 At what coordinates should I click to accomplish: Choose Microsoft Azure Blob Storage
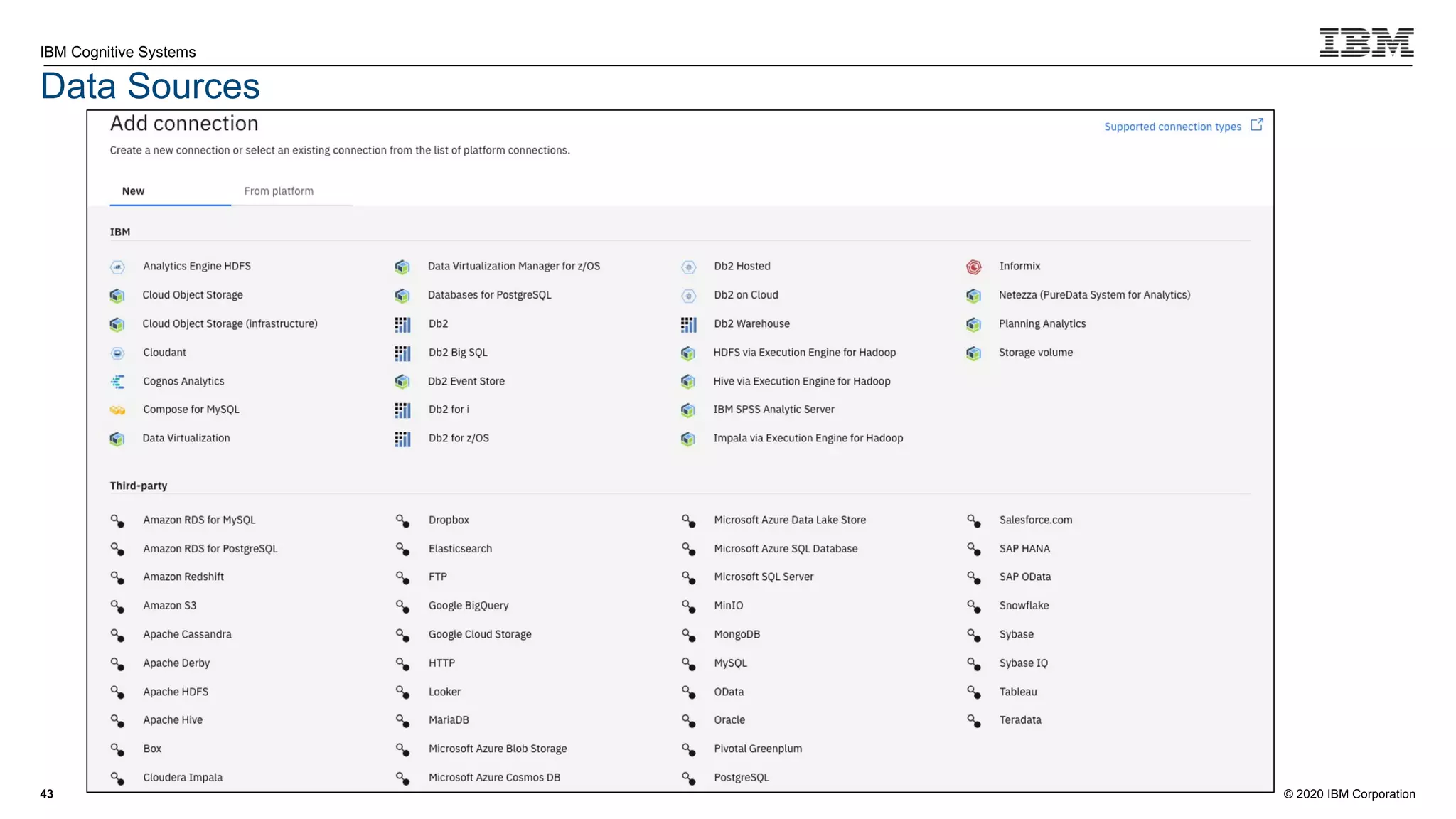click(498, 749)
